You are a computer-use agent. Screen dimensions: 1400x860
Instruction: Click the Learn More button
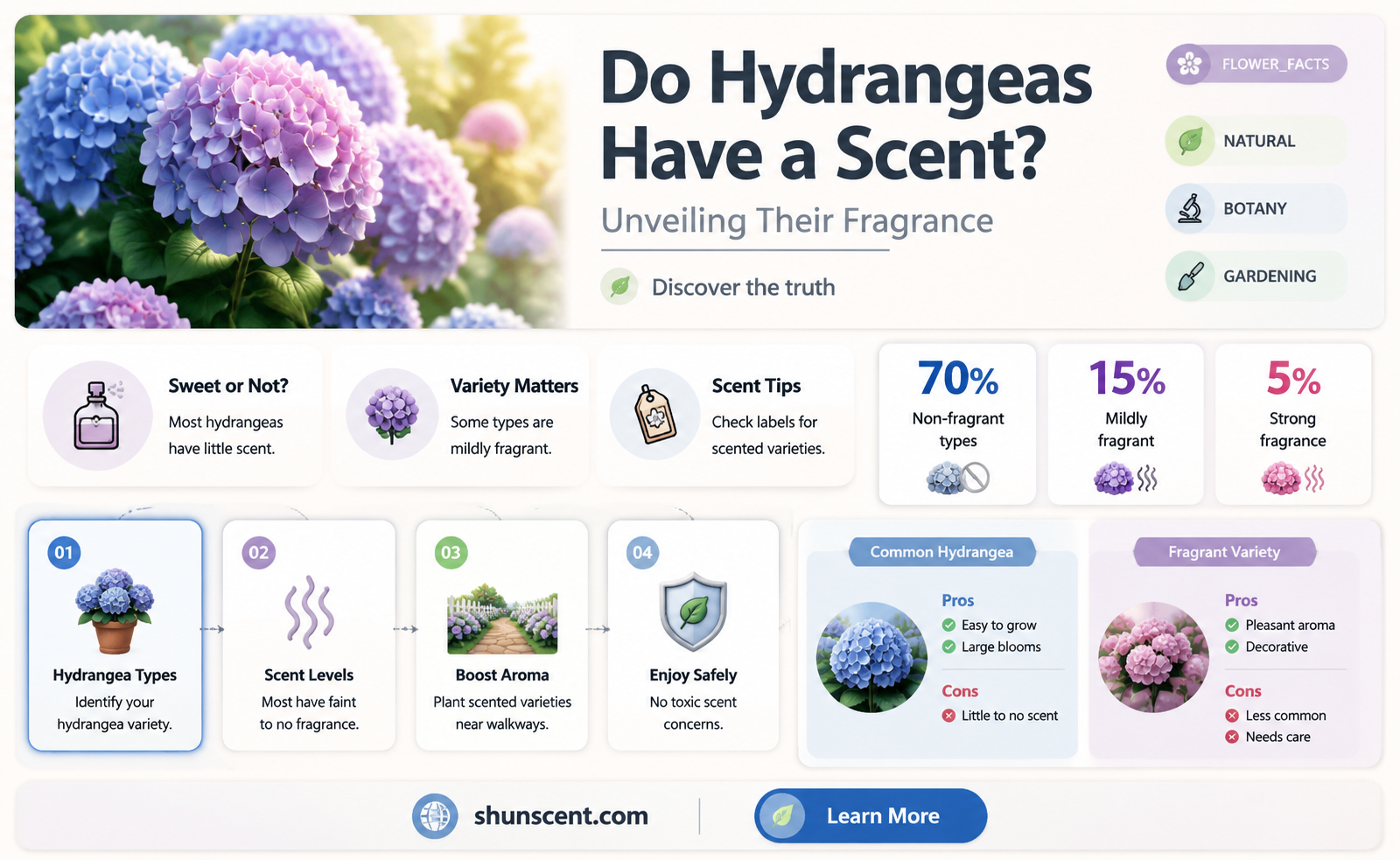[x=871, y=815]
